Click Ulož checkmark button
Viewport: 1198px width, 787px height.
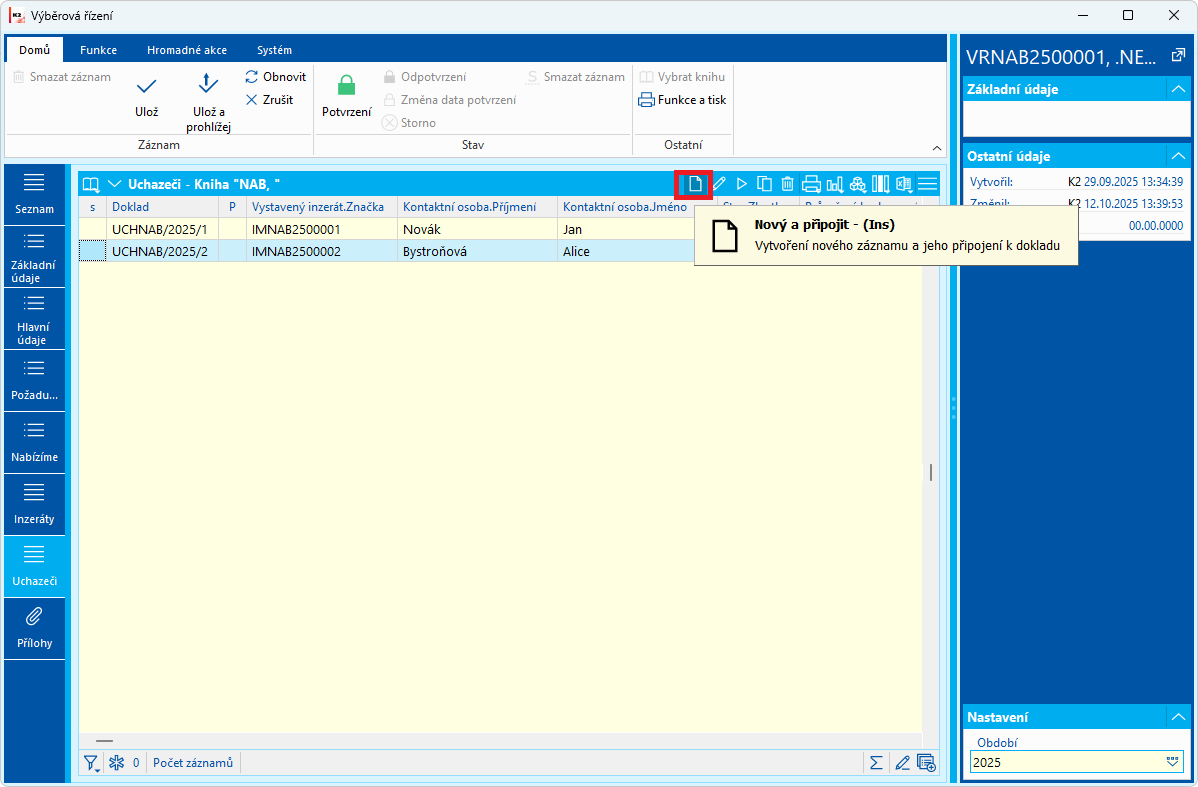click(x=147, y=96)
